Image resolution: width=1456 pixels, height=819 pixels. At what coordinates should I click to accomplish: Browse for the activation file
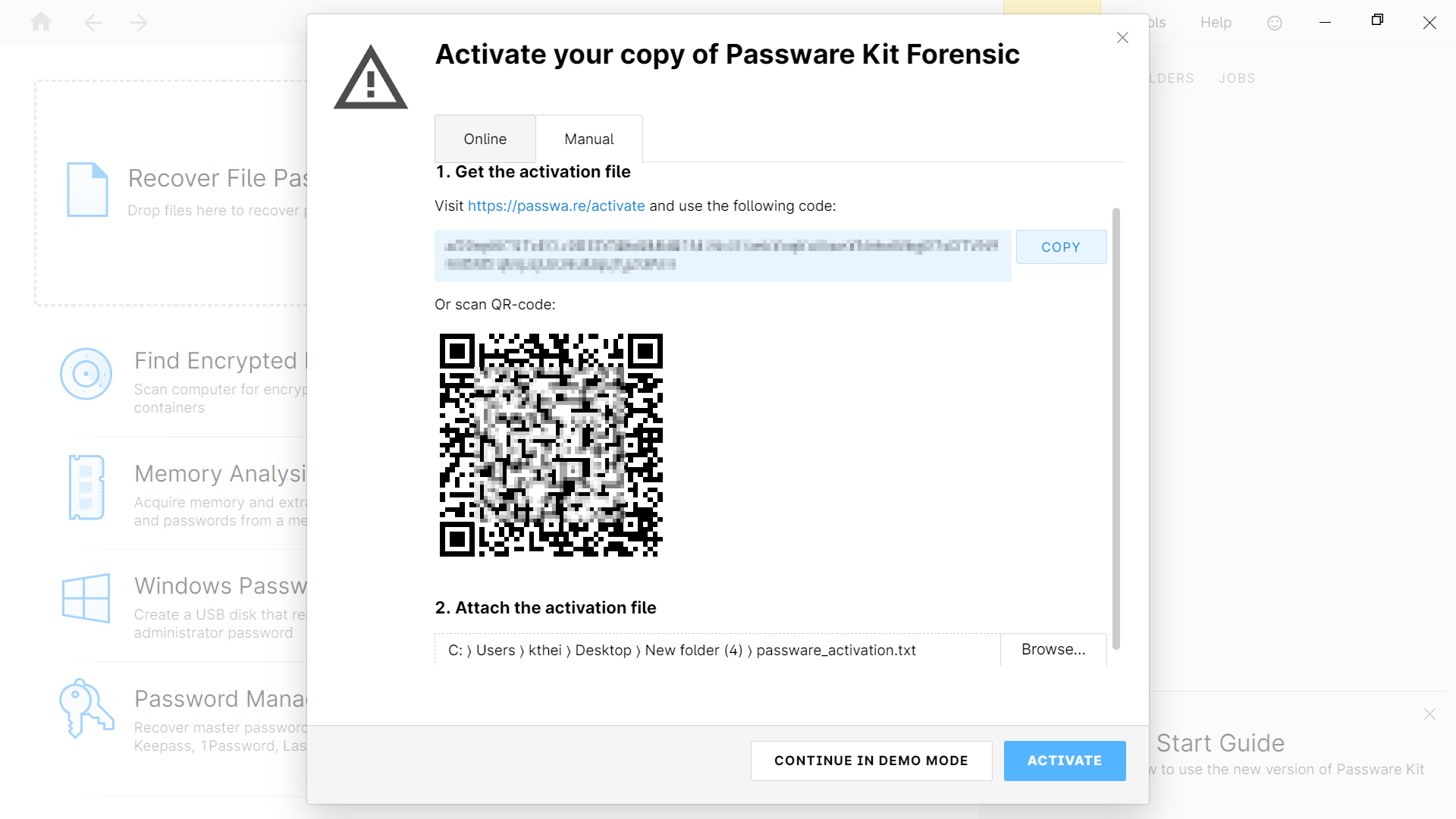[1053, 649]
